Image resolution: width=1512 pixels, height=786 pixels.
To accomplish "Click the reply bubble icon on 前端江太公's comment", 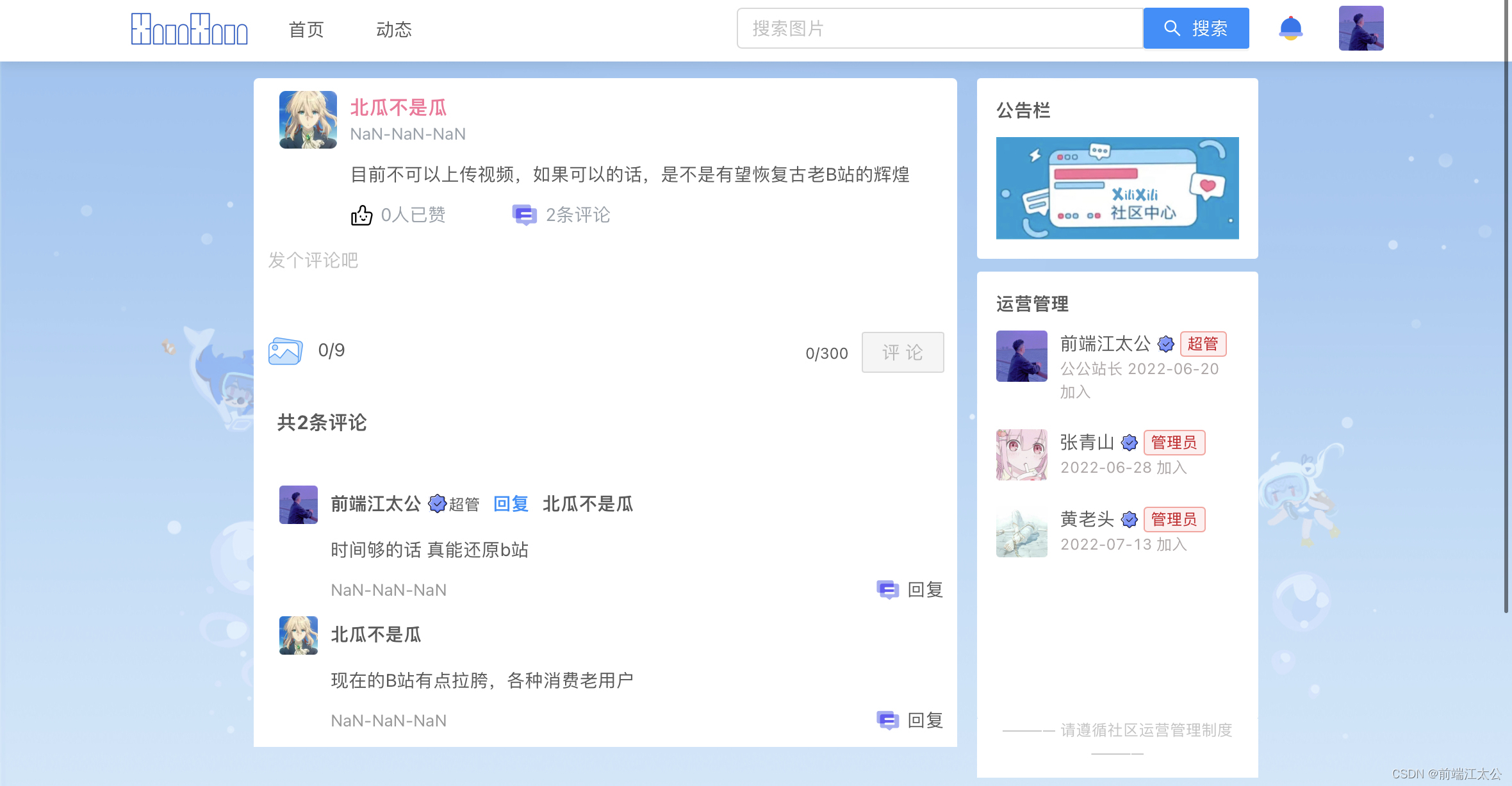I will [887, 589].
